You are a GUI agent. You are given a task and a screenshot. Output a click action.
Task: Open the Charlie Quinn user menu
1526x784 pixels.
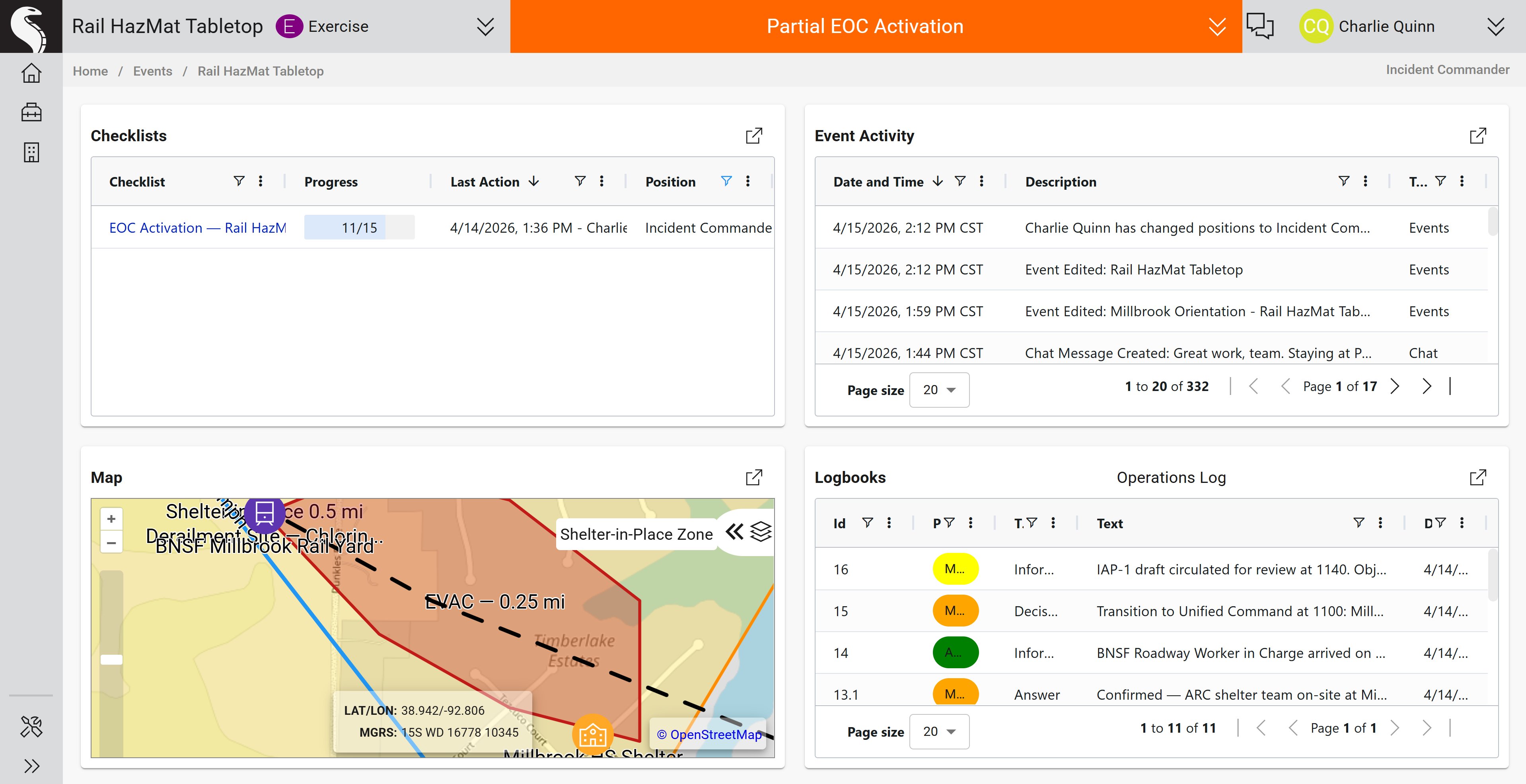click(1495, 27)
